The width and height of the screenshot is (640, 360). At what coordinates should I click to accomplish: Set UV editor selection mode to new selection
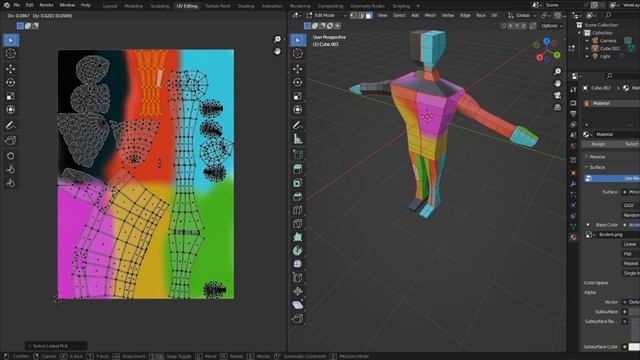tap(20, 26)
